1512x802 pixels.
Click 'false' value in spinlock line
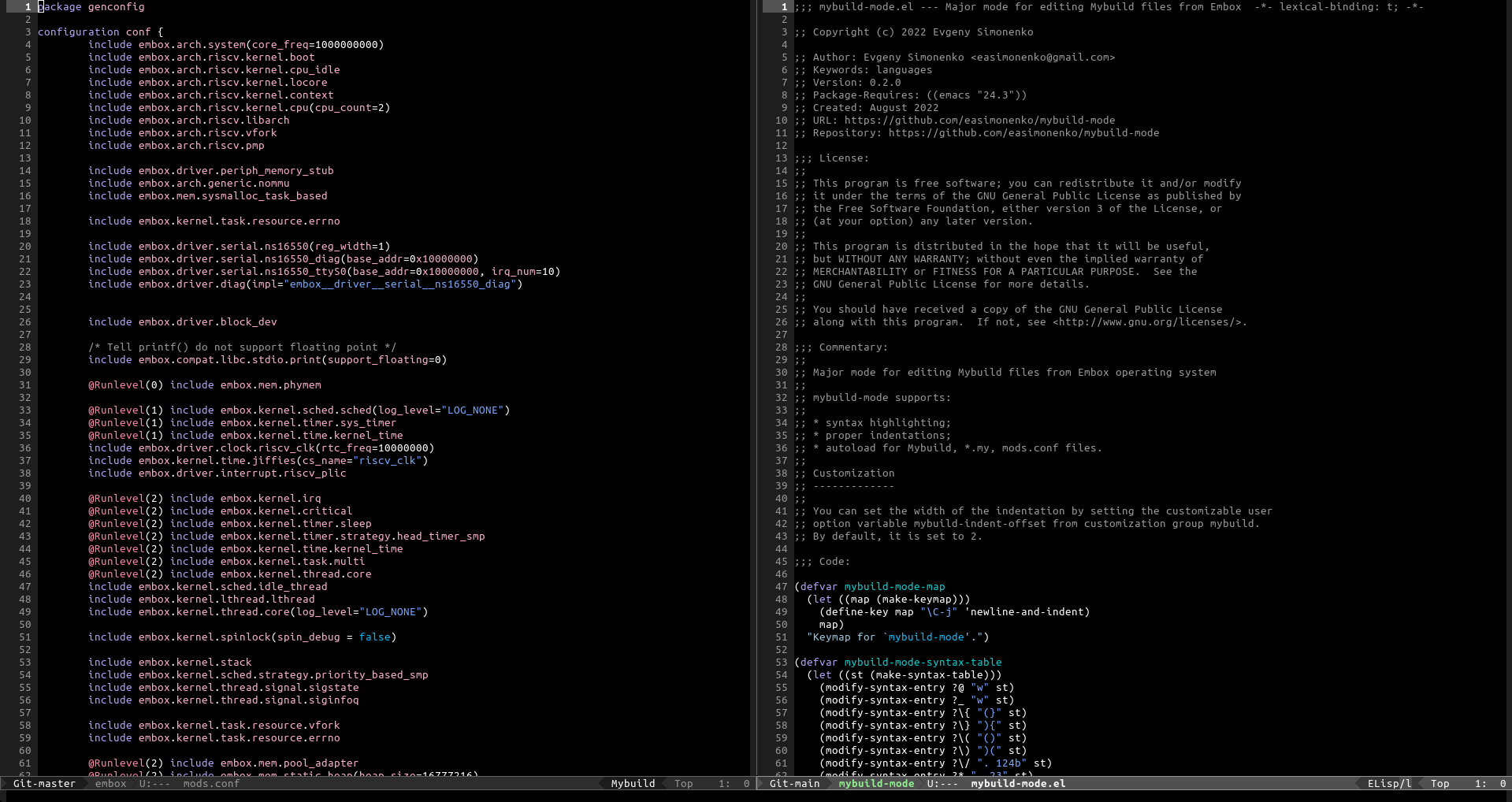pyautogui.click(x=375, y=637)
